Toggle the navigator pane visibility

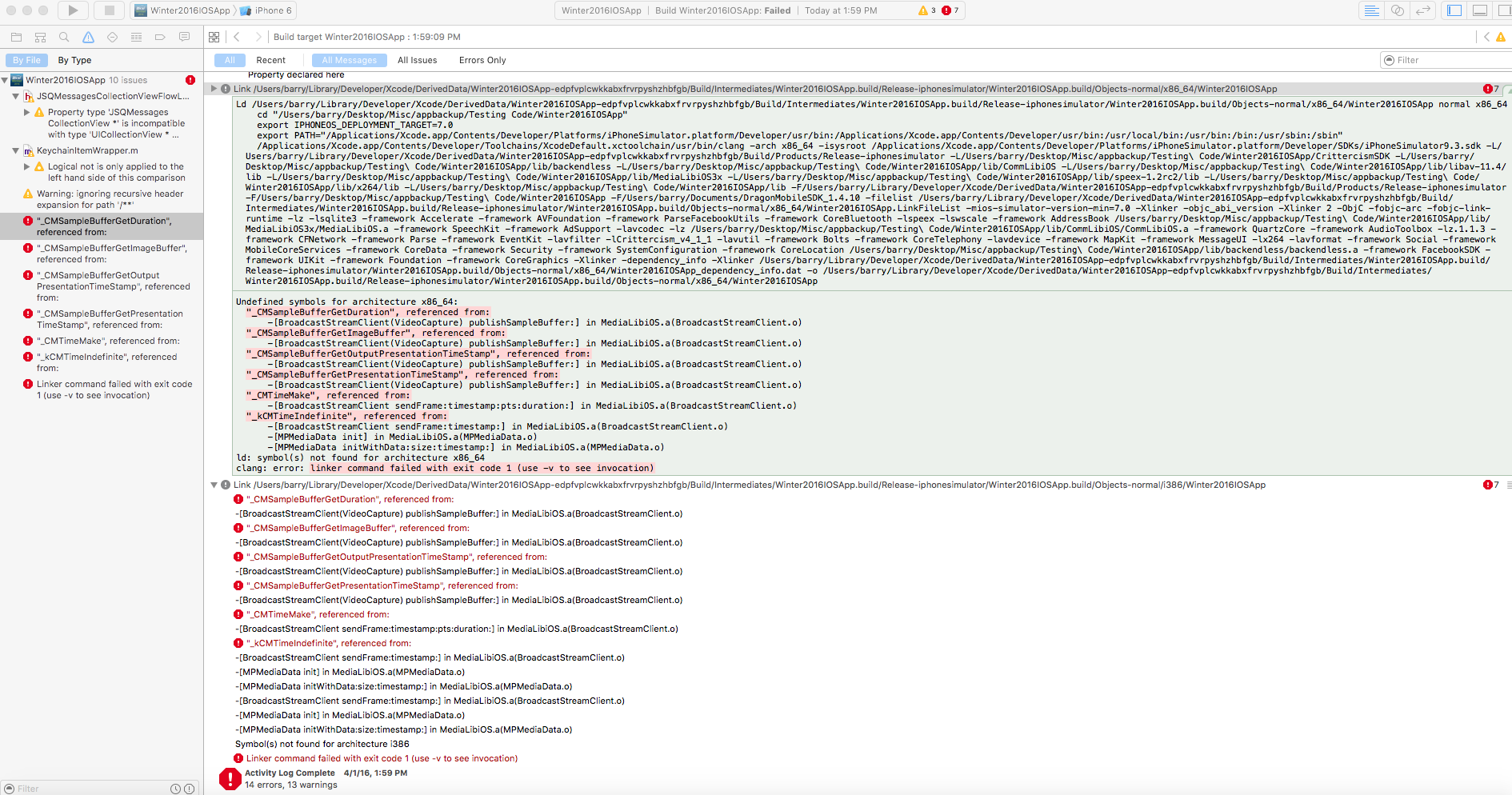pos(1454,10)
